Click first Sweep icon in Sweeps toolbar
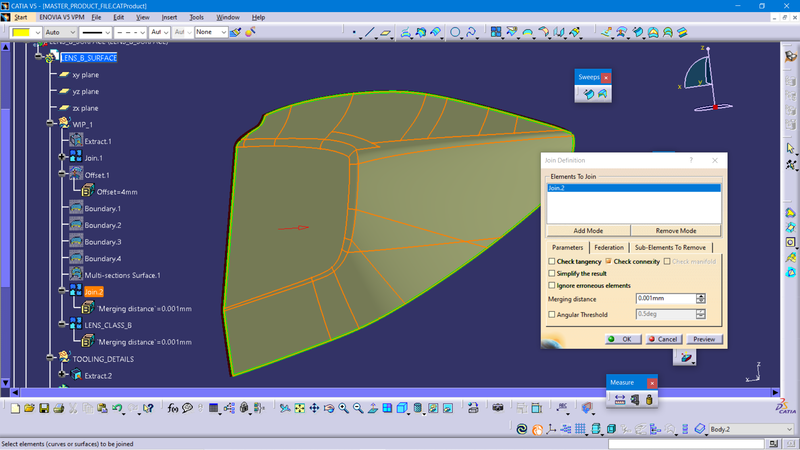Image resolution: width=800 pixels, height=450 pixels. [588, 94]
